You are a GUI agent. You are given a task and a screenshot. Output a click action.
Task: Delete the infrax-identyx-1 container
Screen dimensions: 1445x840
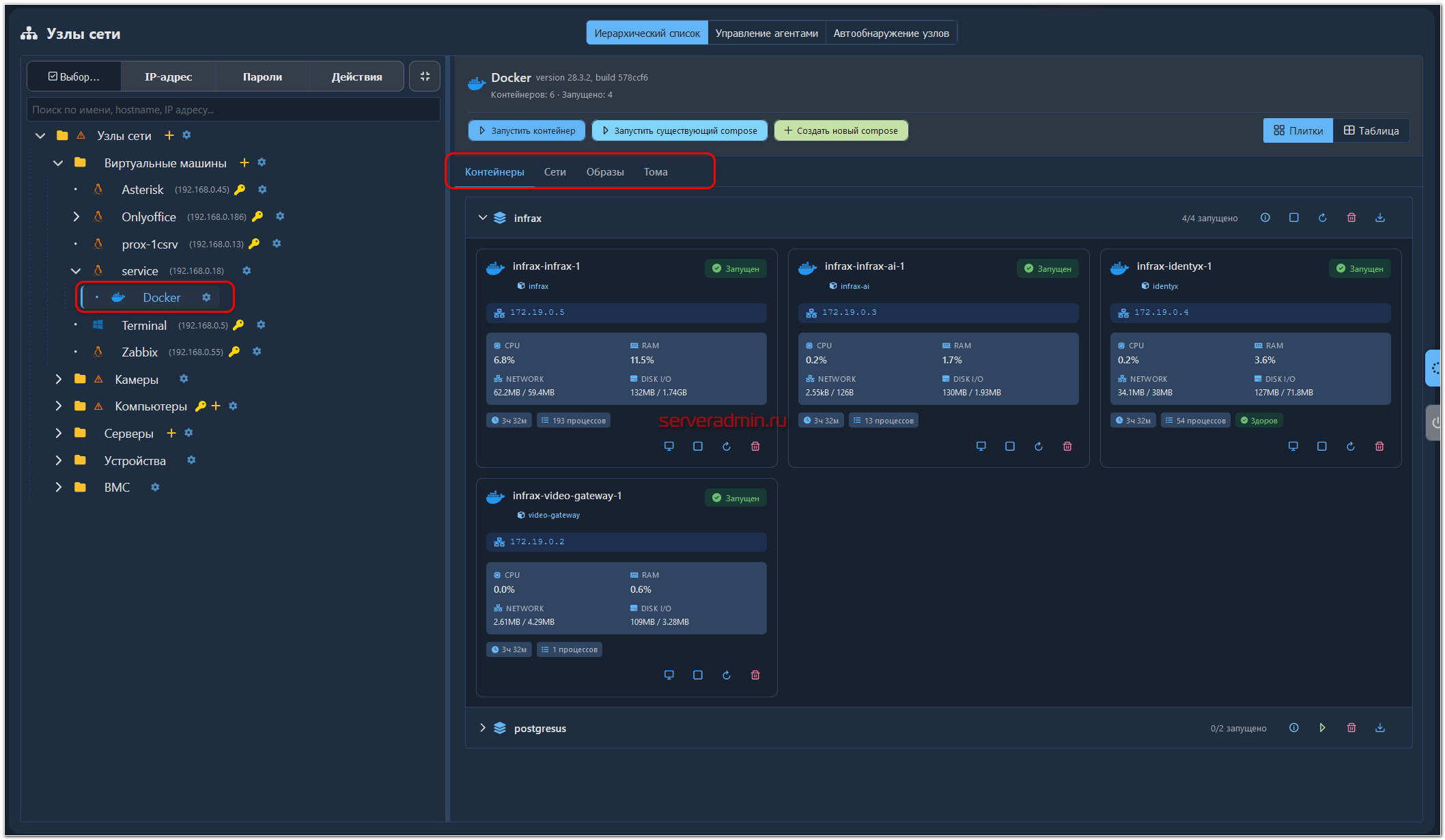coord(1379,446)
